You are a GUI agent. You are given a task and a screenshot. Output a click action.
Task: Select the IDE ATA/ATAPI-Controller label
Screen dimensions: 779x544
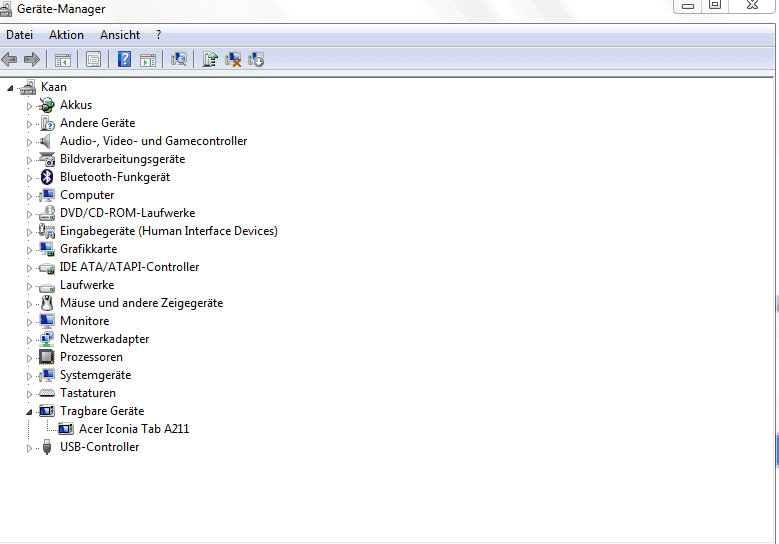129,267
